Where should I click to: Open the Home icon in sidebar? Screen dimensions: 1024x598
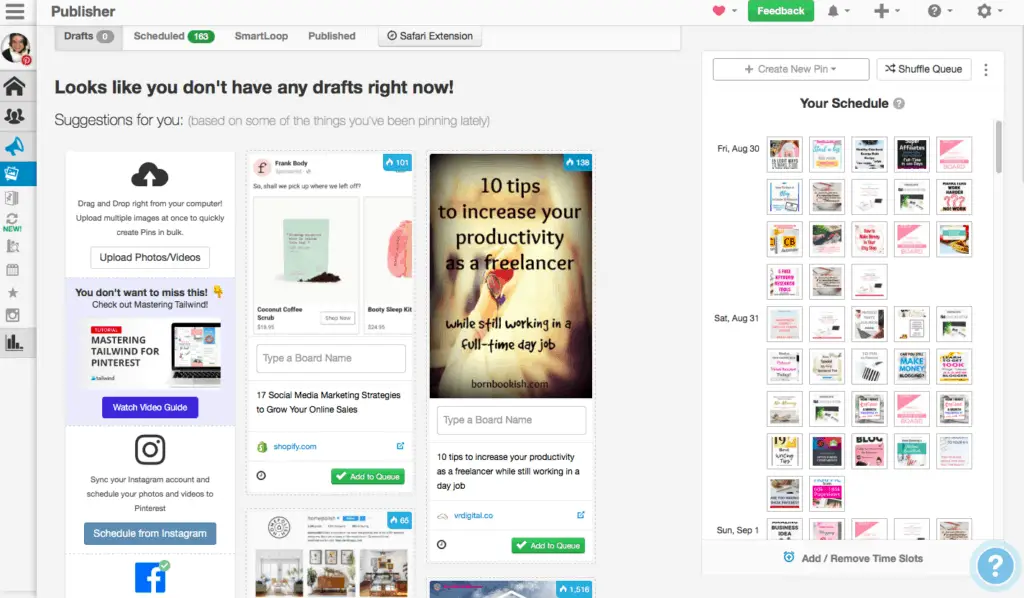pos(14,86)
